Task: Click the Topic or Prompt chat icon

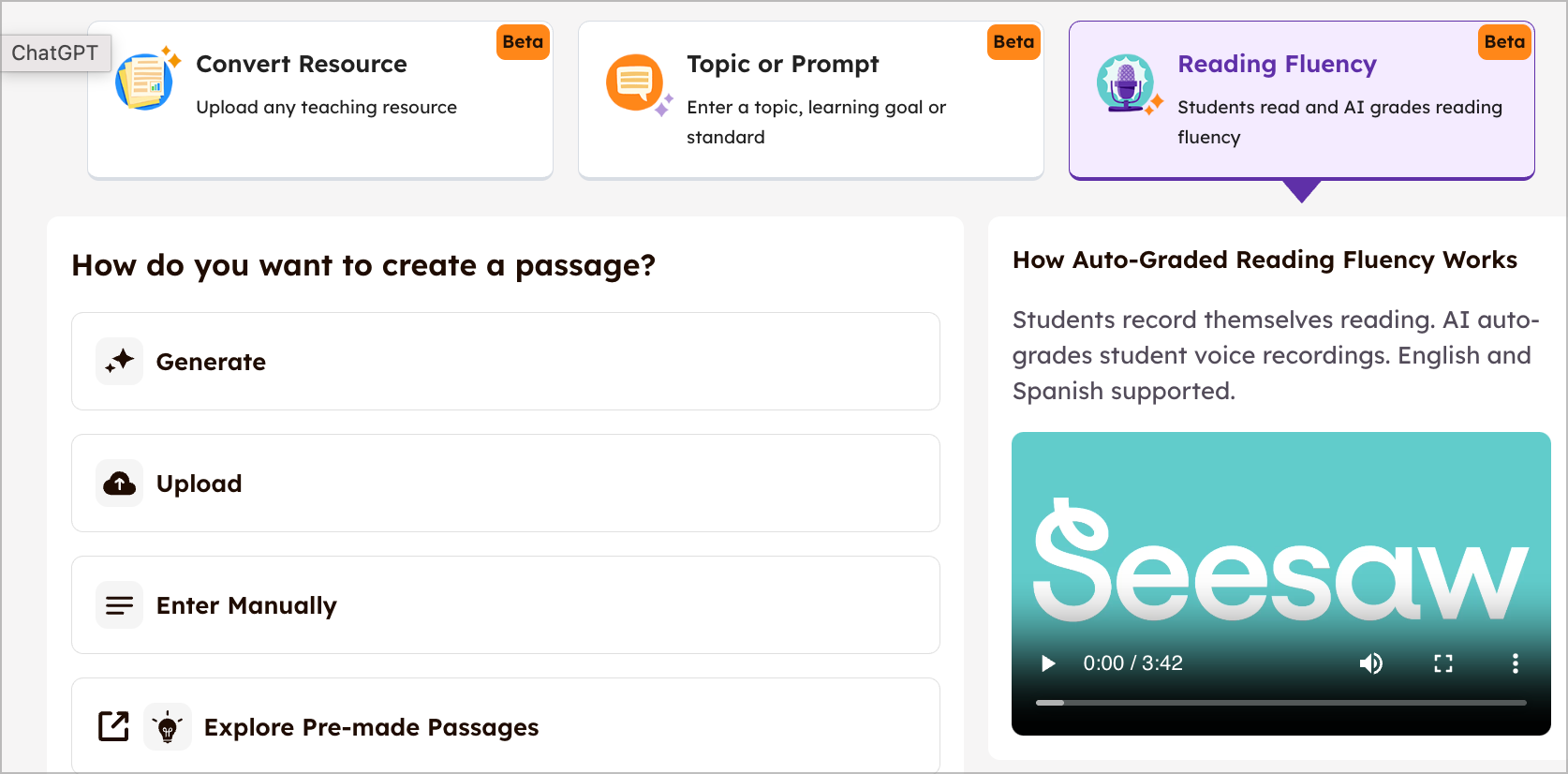Action: pyautogui.click(x=636, y=82)
